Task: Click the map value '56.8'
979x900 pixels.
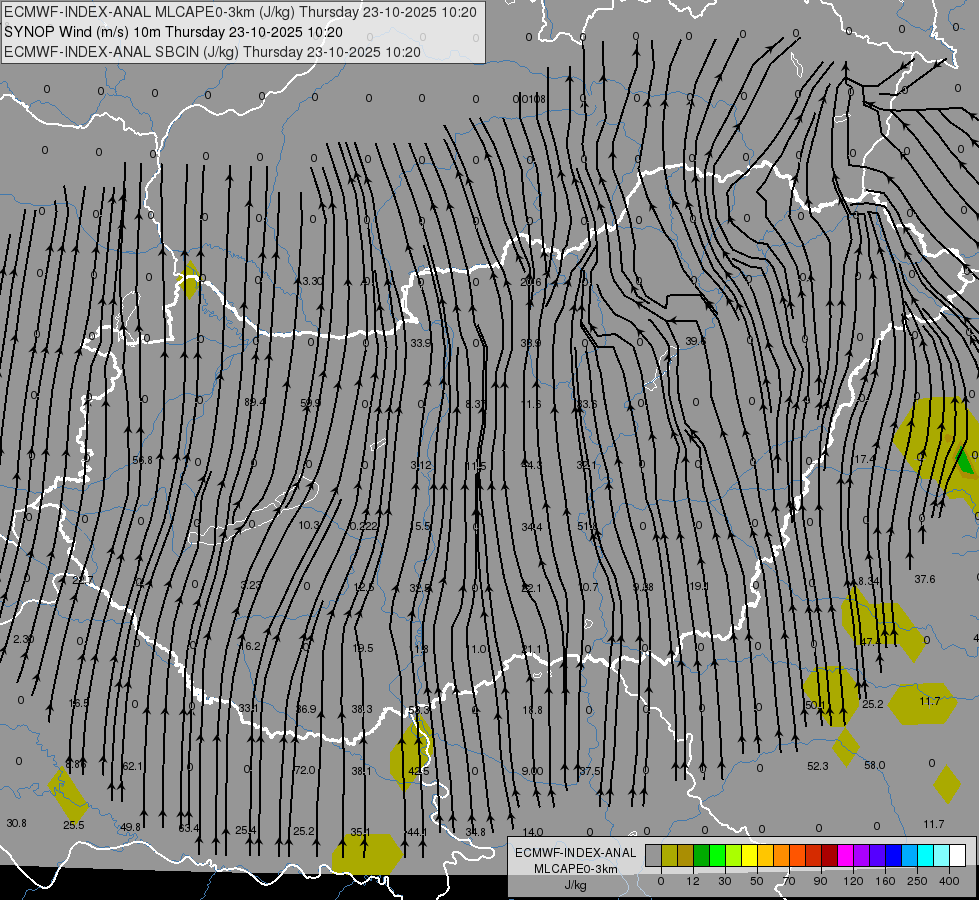Action: (x=142, y=460)
